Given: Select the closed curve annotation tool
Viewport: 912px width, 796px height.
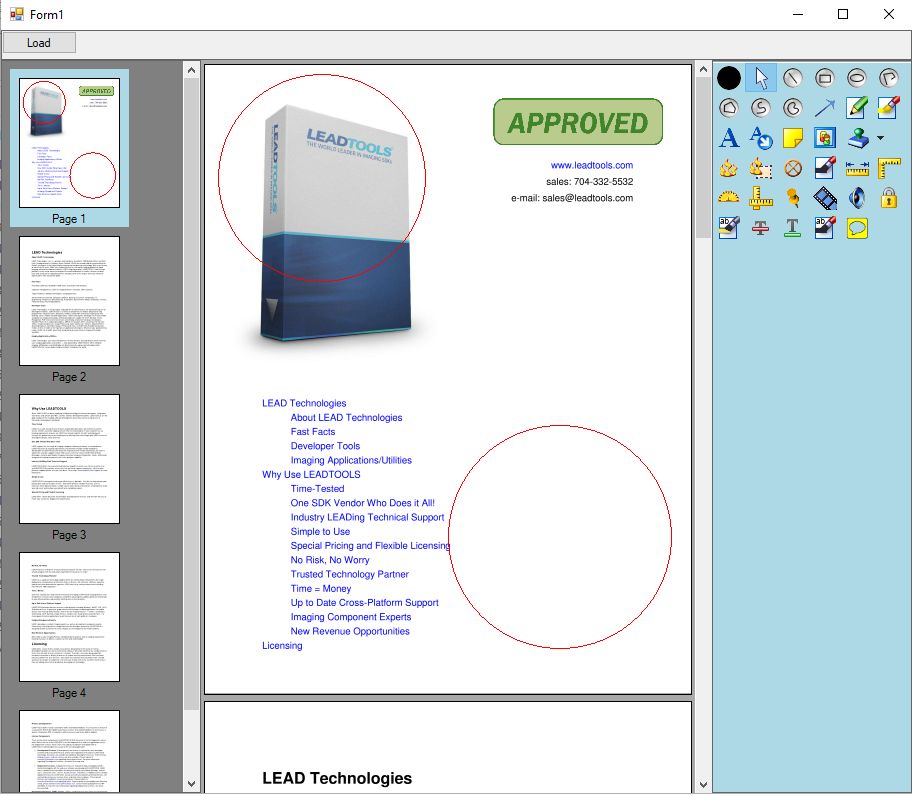Looking at the screenshot, I should coord(793,108).
